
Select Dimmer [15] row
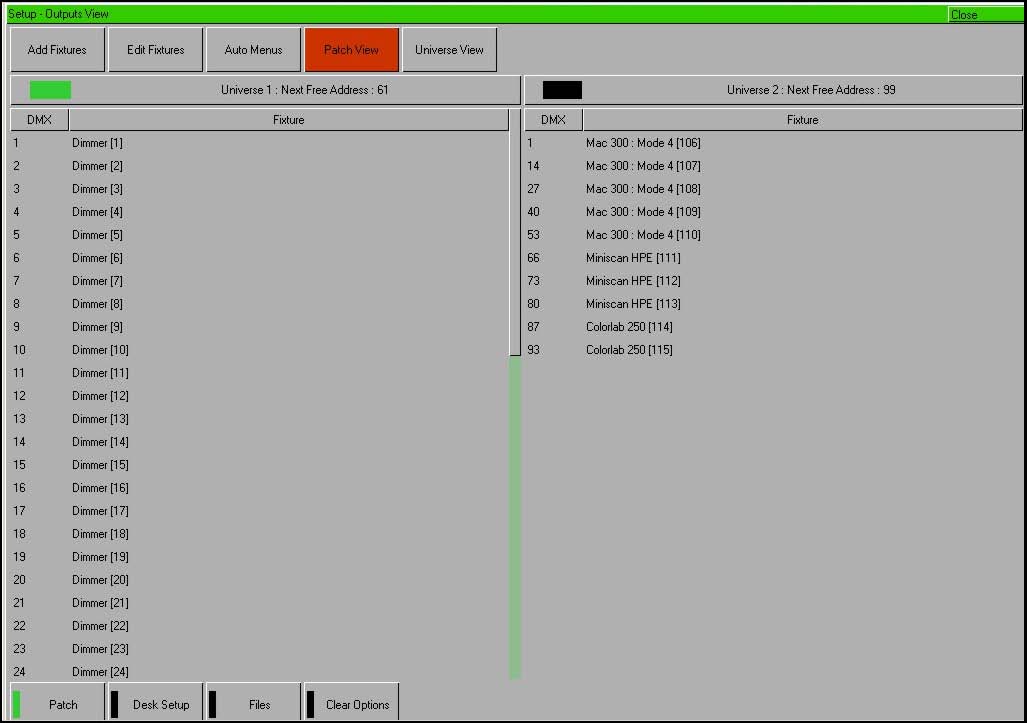coord(259,464)
